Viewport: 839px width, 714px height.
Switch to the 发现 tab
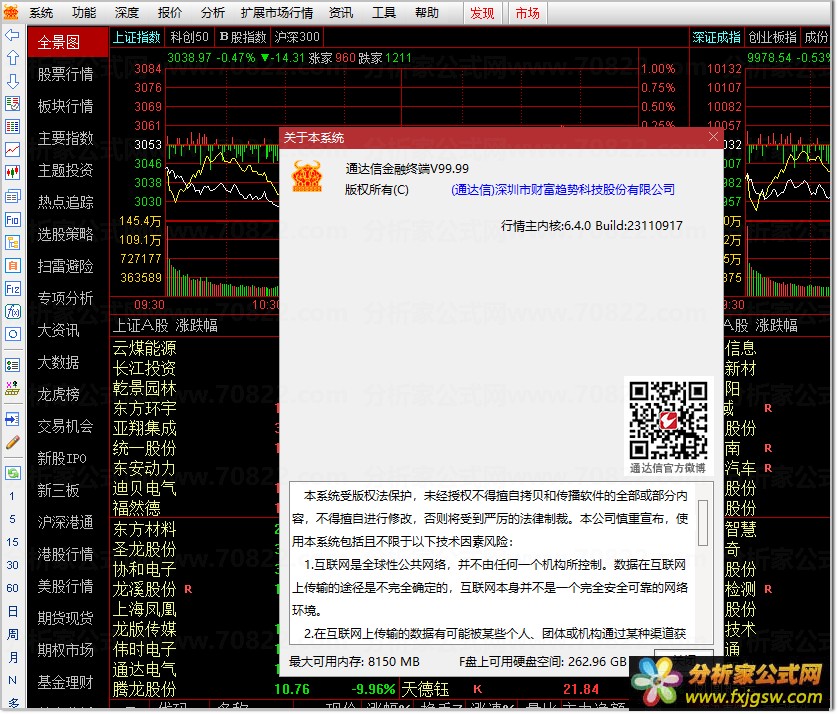pos(482,13)
